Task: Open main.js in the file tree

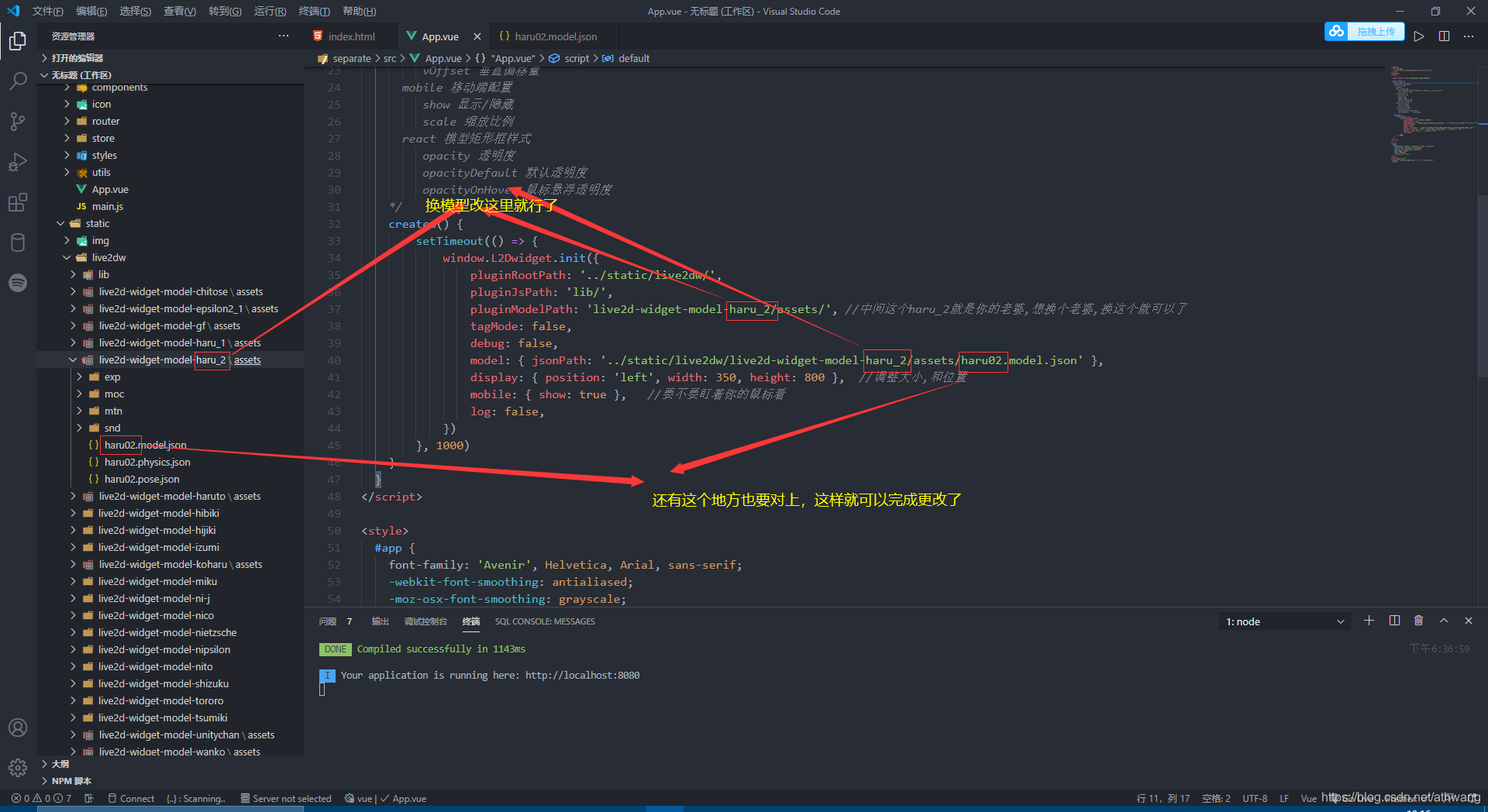Action: (x=108, y=206)
